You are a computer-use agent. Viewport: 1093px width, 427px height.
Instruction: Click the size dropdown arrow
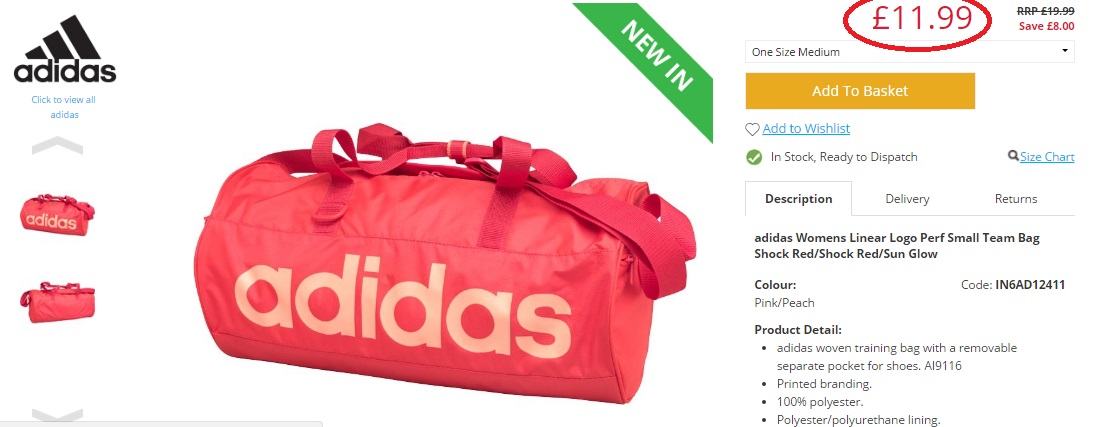click(x=1064, y=51)
